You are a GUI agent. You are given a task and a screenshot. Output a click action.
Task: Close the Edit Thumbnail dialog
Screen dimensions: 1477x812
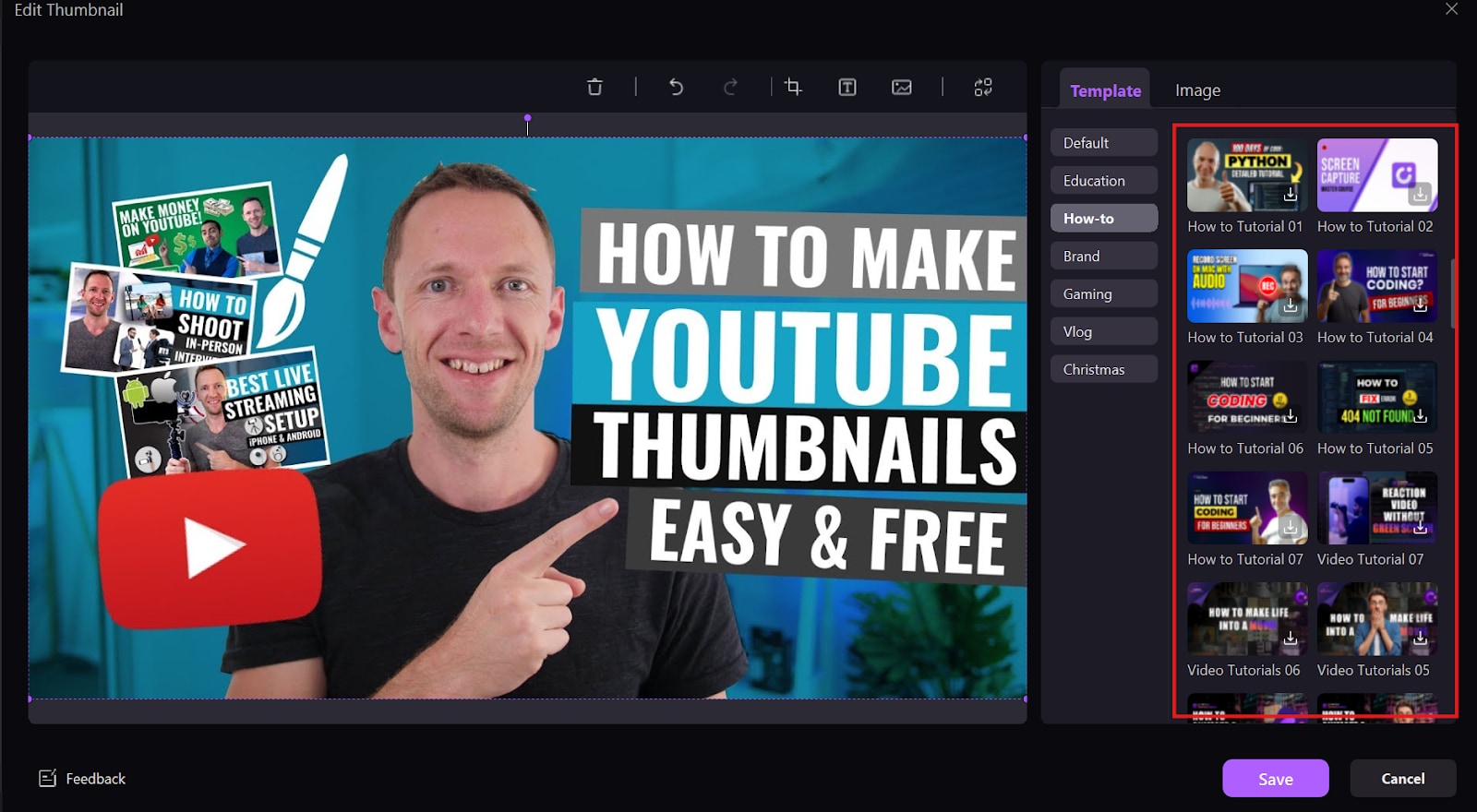click(1451, 9)
